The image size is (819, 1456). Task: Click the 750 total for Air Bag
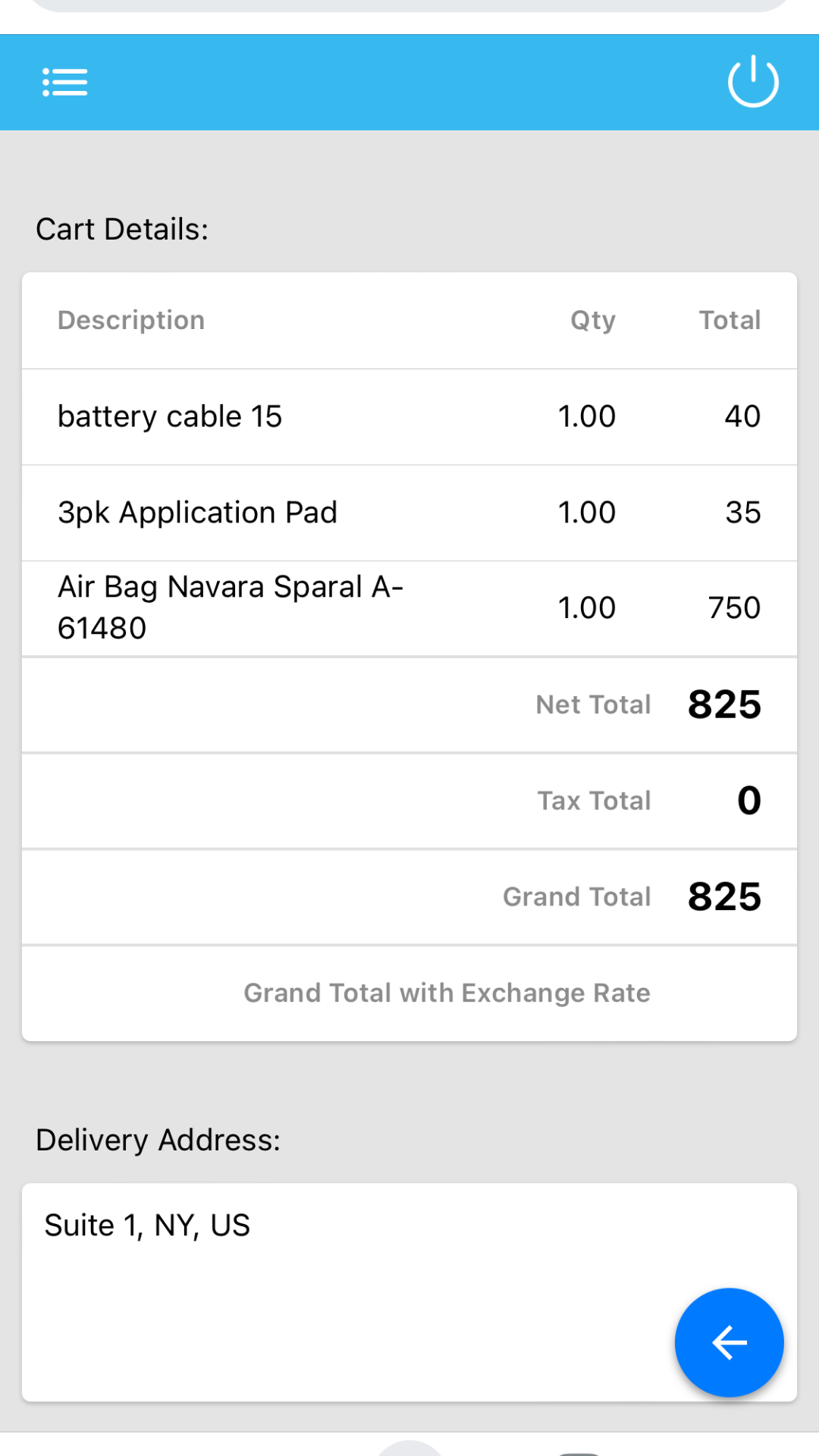tap(733, 607)
